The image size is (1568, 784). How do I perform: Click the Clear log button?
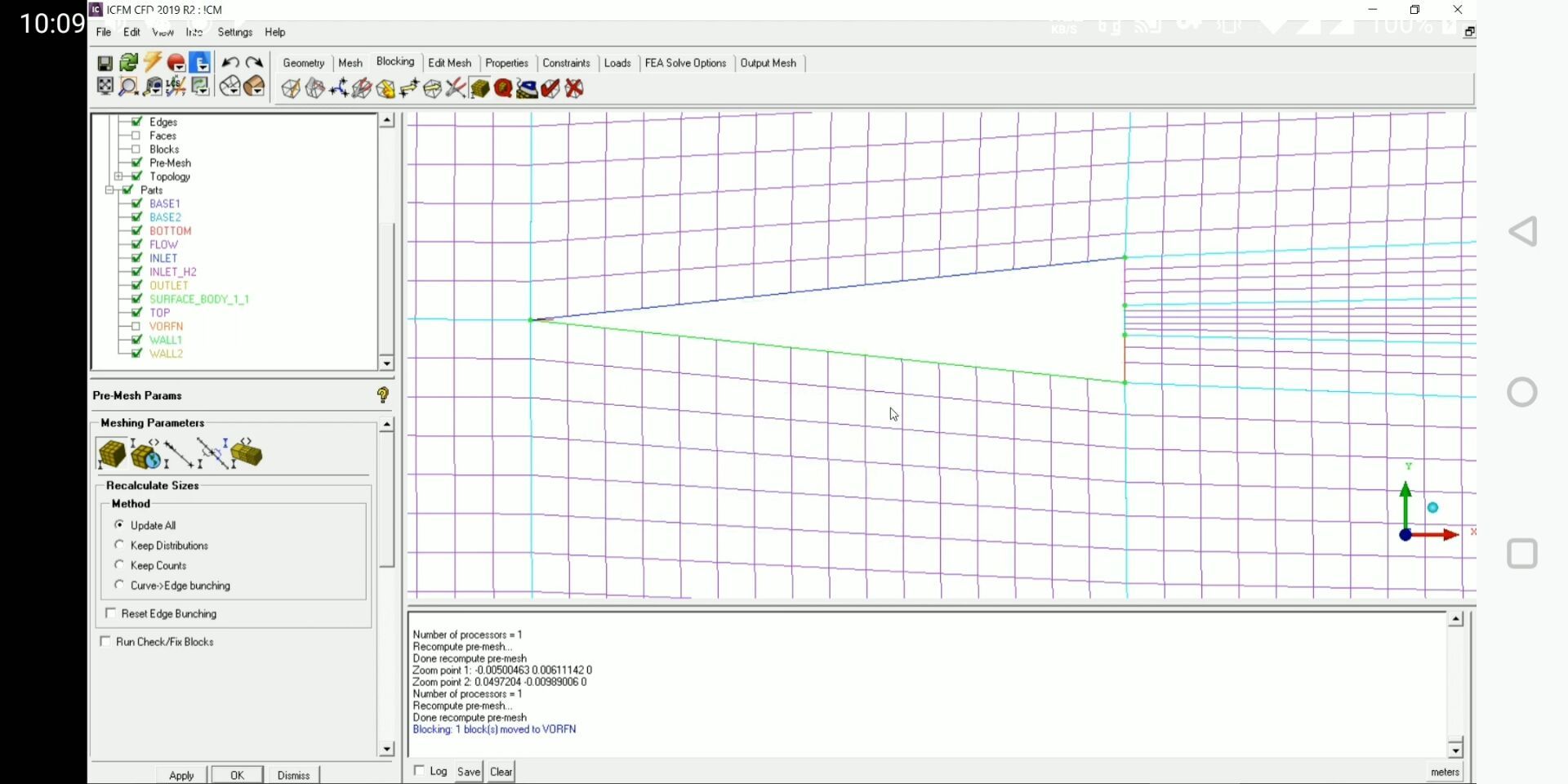[x=501, y=772]
